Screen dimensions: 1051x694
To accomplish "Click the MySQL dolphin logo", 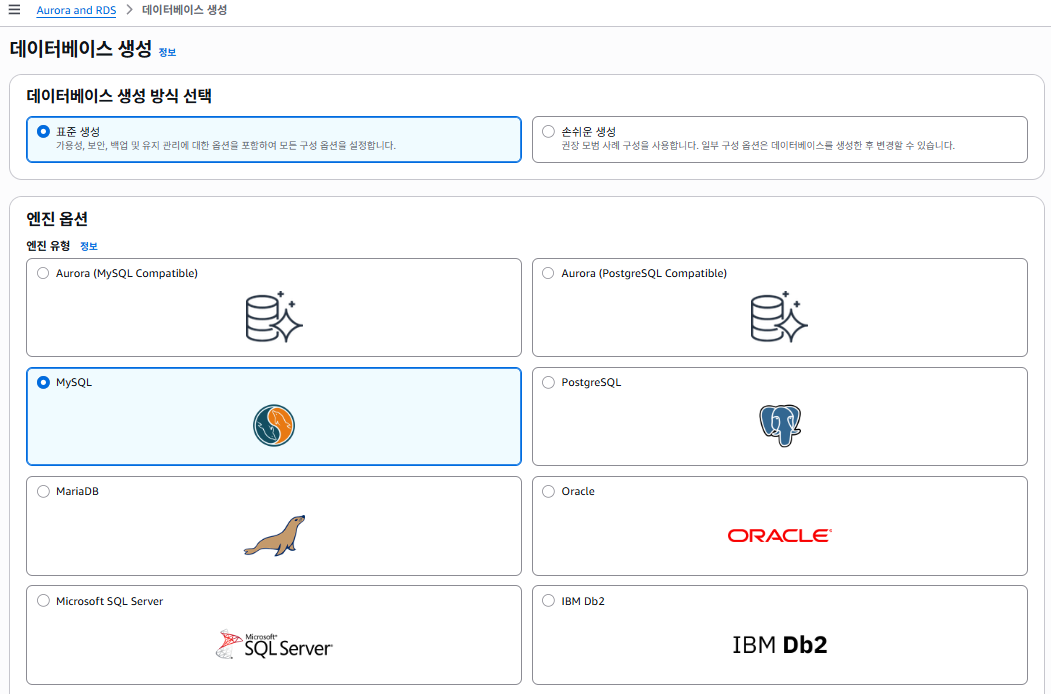I will pyautogui.click(x=274, y=425).
